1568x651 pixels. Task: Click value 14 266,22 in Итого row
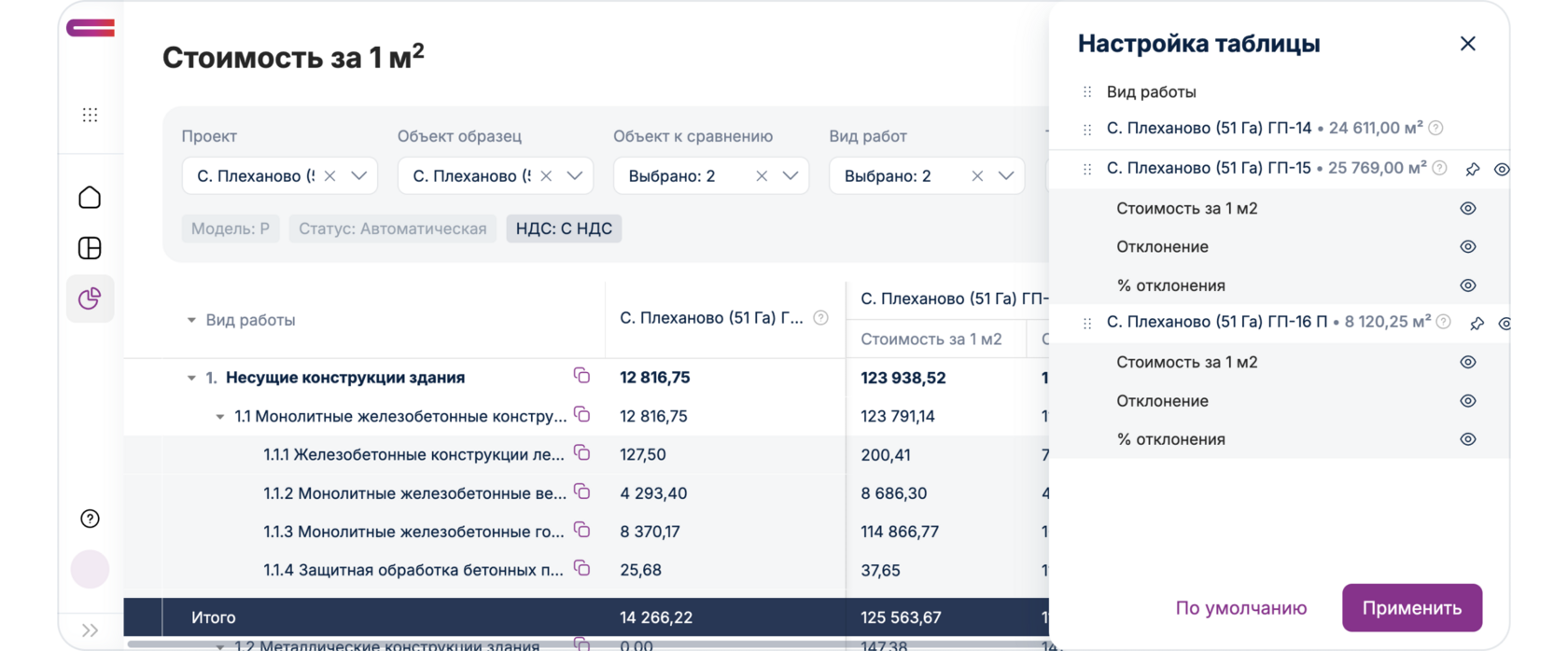pyautogui.click(x=656, y=617)
